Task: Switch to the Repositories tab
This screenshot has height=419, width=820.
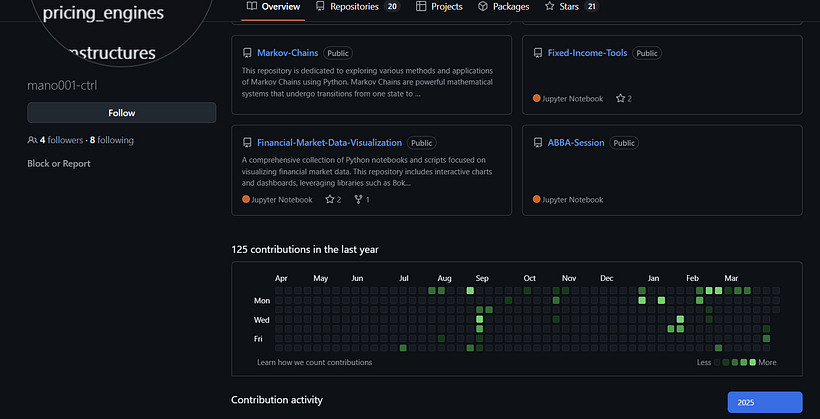Action: [357, 7]
